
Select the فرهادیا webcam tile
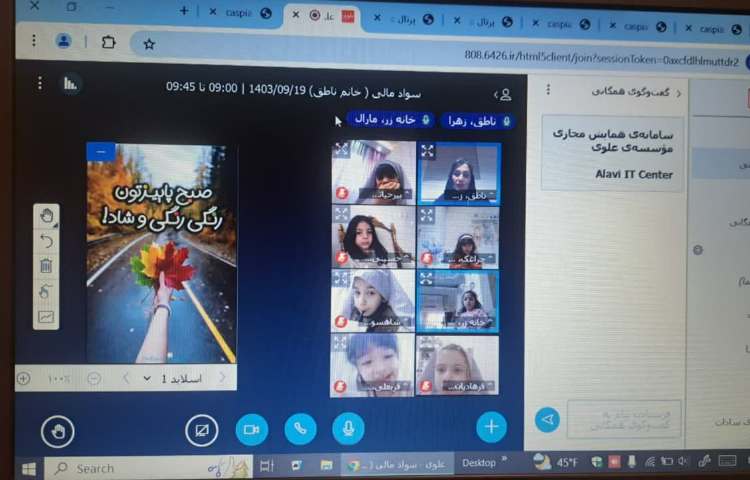(457, 365)
